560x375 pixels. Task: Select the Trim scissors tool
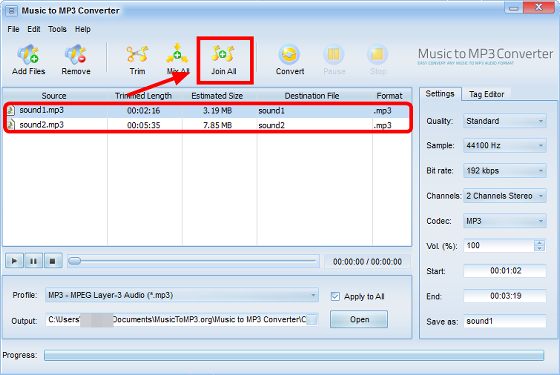click(x=138, y=54)
